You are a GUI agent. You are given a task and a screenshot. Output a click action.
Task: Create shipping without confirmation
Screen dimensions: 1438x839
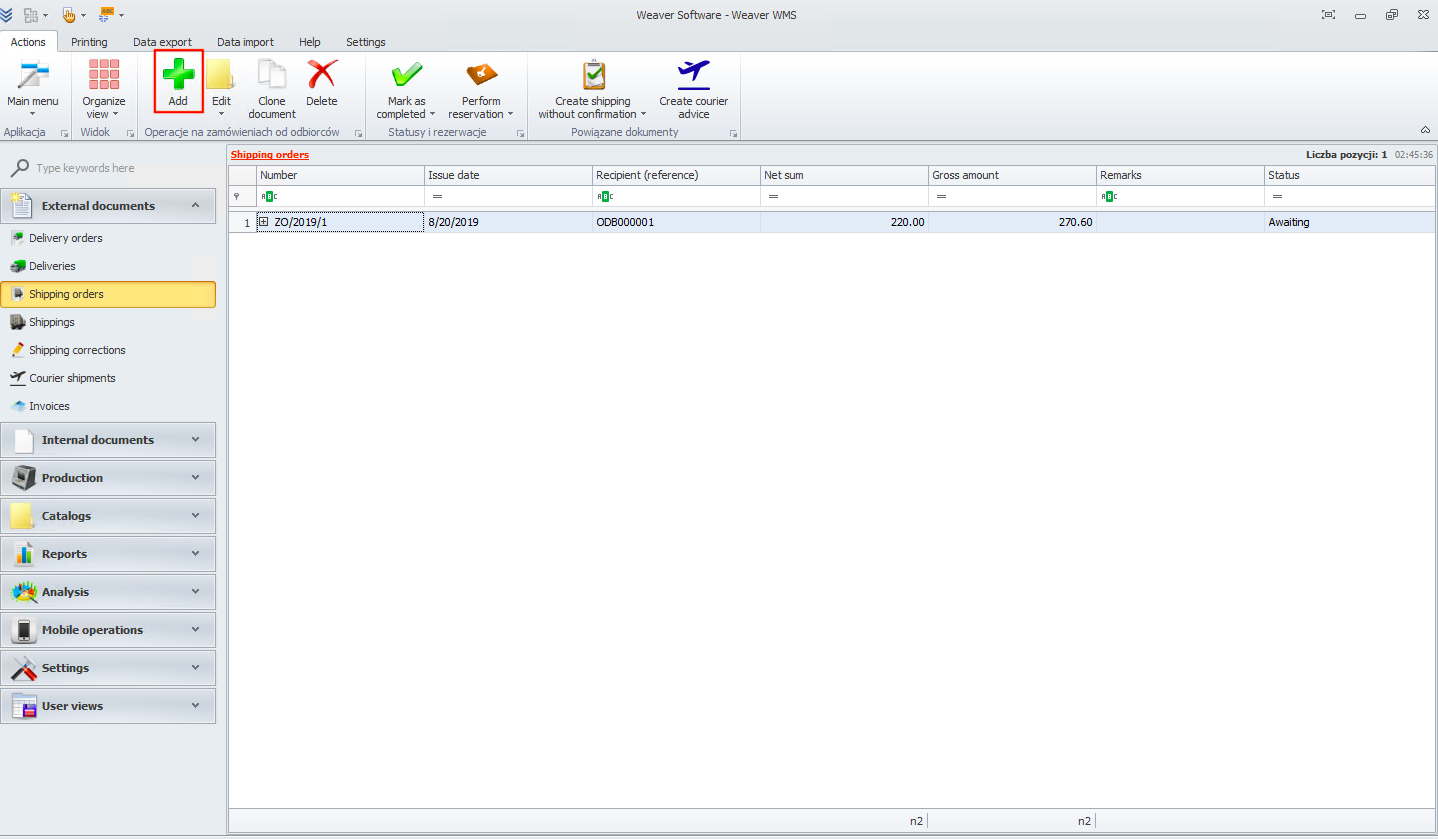(593, 88)
